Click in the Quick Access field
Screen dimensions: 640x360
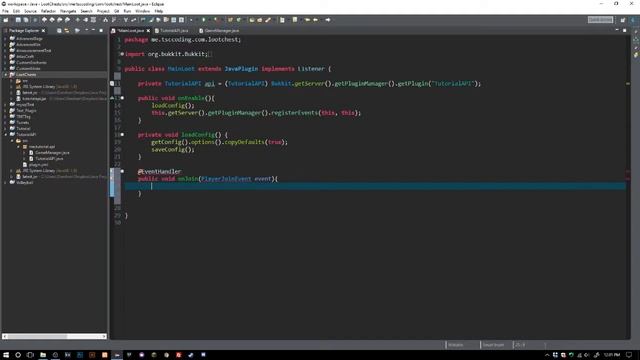600,20
